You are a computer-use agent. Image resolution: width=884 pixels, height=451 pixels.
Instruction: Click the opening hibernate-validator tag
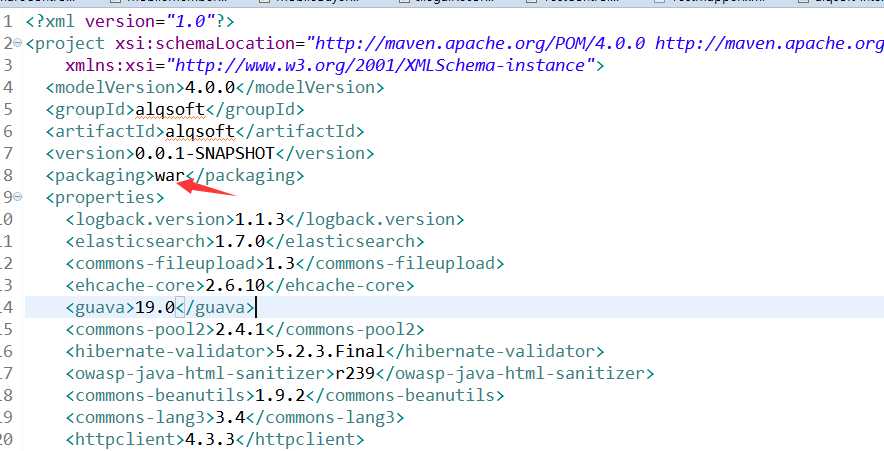[x=170, y=351]
